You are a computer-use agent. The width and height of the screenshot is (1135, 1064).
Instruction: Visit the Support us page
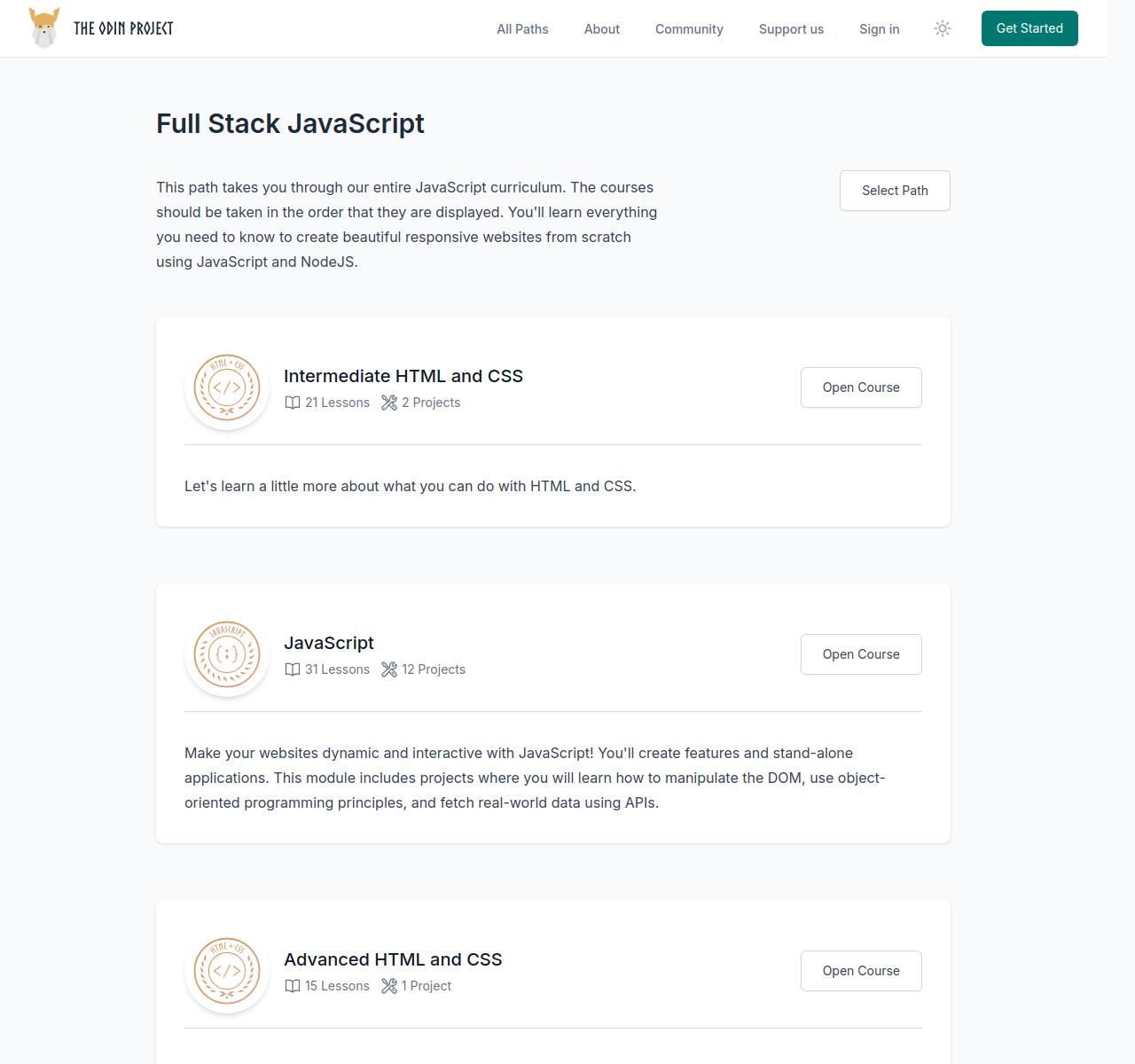click(791, 29)
